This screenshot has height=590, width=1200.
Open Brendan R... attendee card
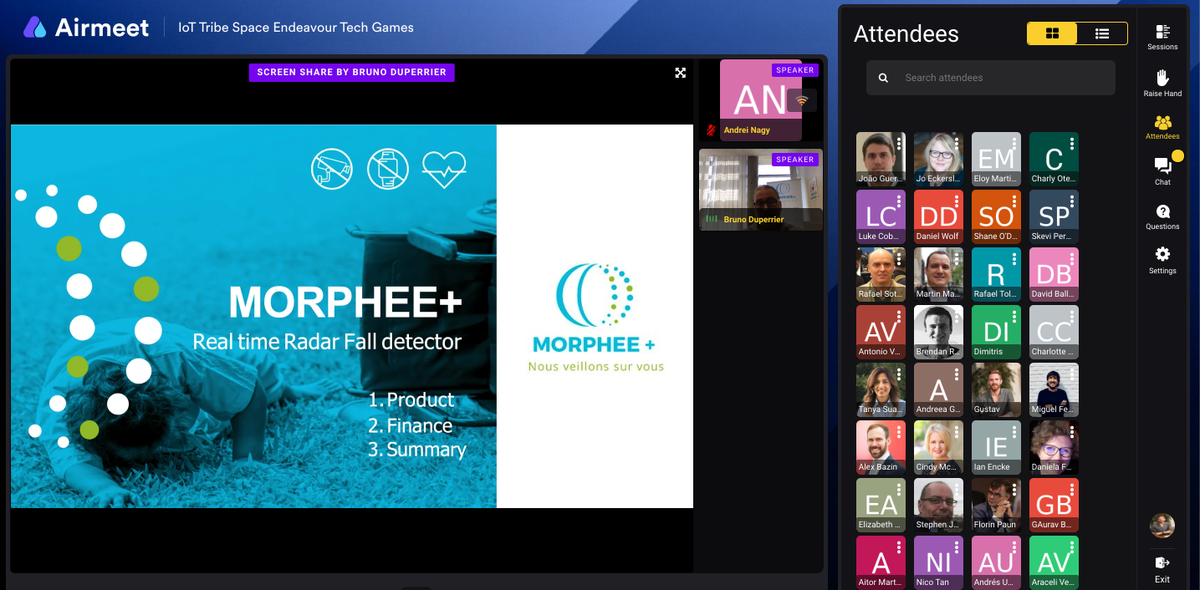coord(939,332)
